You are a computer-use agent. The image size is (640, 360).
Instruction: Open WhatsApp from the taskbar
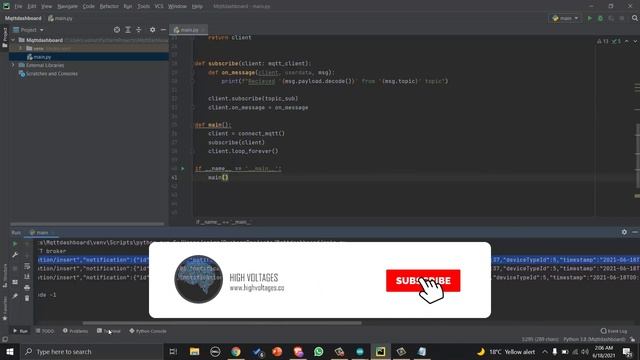point(318,351)
